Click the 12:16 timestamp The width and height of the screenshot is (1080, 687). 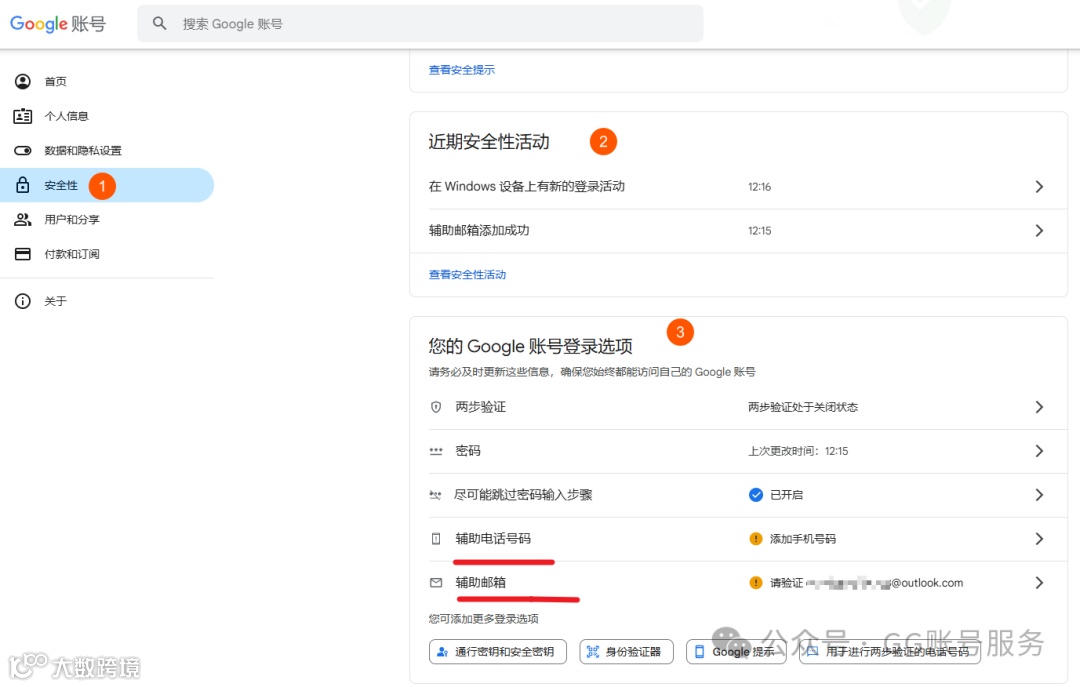point(760,187)
